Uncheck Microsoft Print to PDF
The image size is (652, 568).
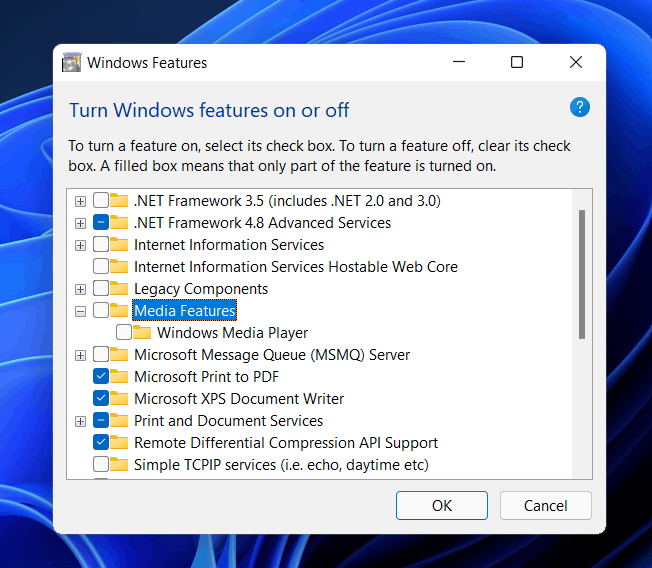[101, 377]
